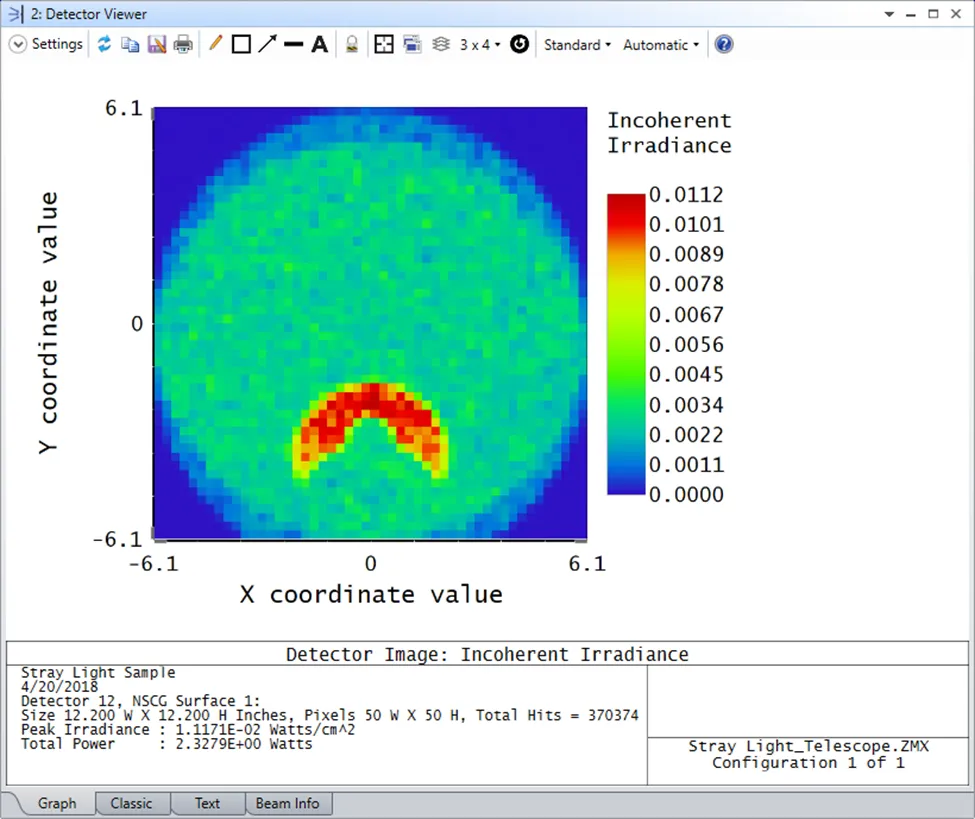Open the Automatic dropdown menu
975x819 pixels.
pos(661,45)
